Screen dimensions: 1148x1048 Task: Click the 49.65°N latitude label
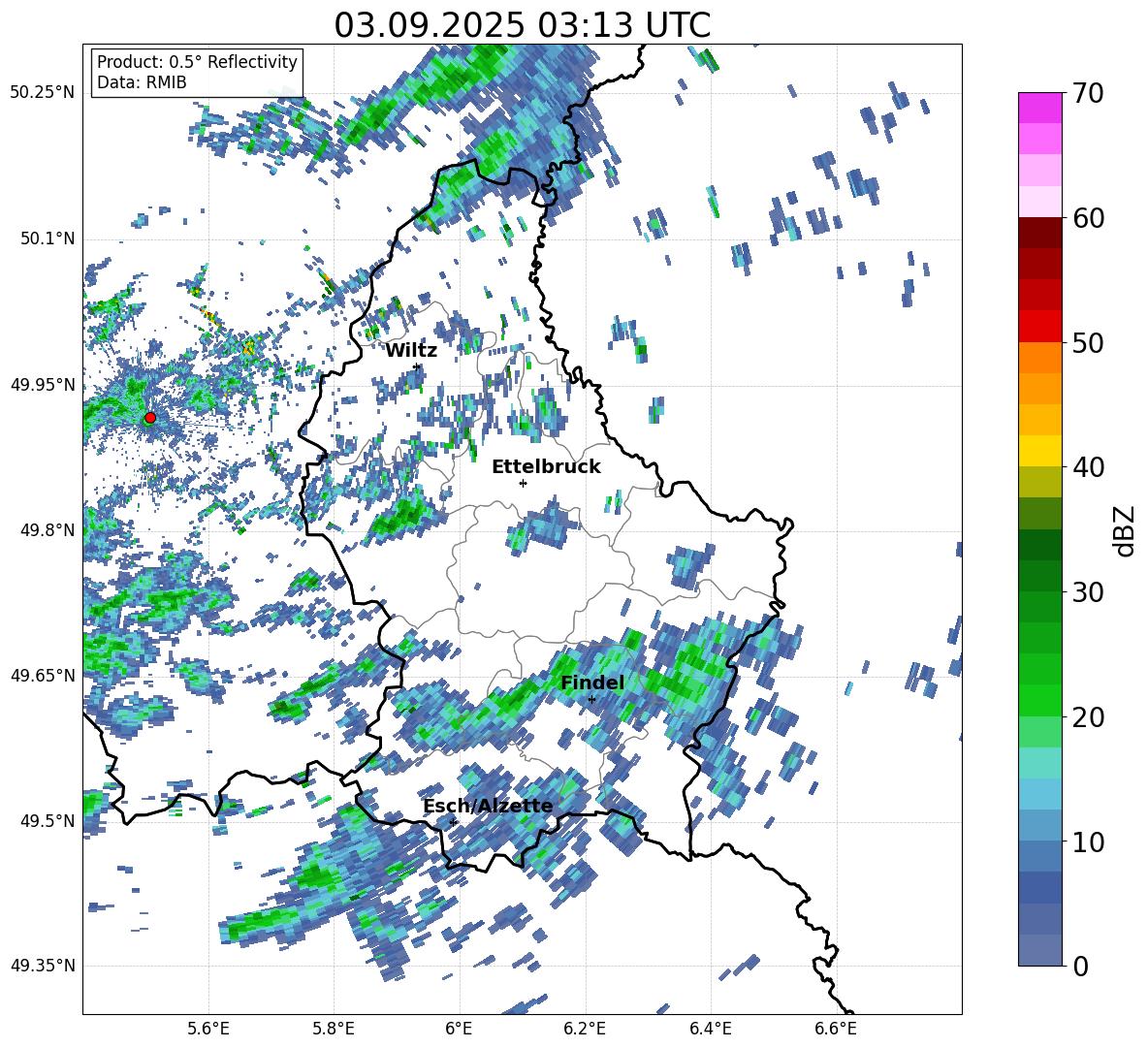(43, 675)
